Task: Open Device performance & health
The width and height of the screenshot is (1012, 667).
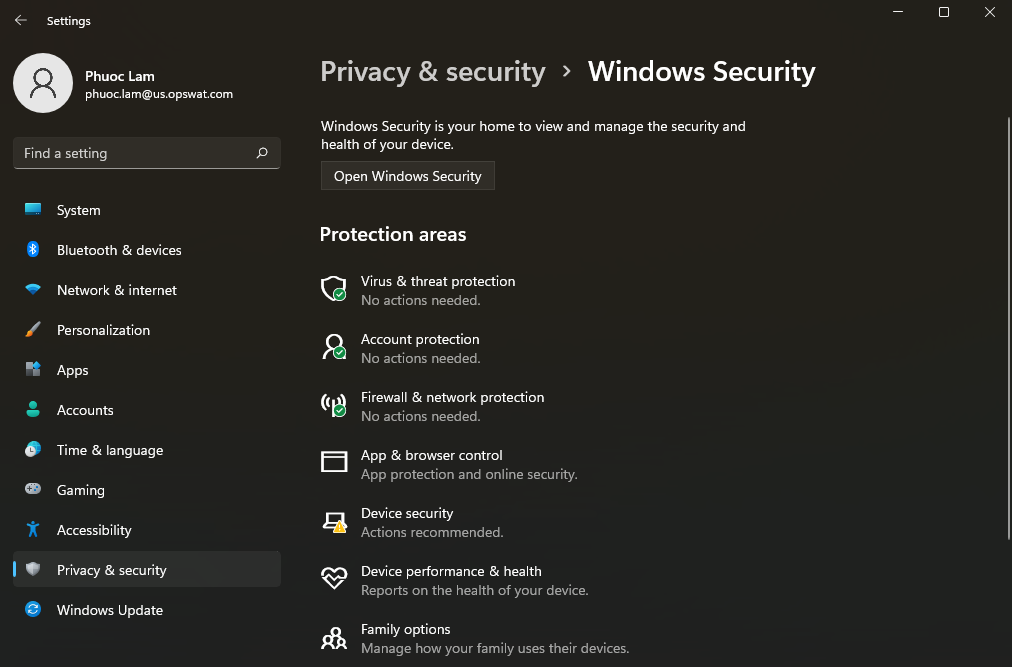Action: pyautogui.click(x=455, y=581)
